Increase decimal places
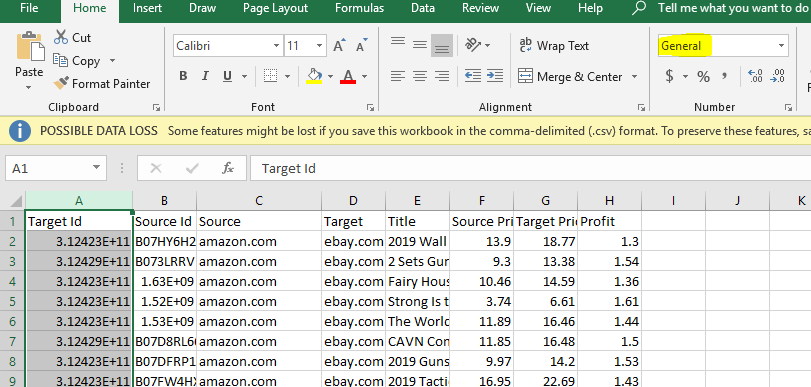The height and width of the screenshot is (387, 811). tap(756, 77)
